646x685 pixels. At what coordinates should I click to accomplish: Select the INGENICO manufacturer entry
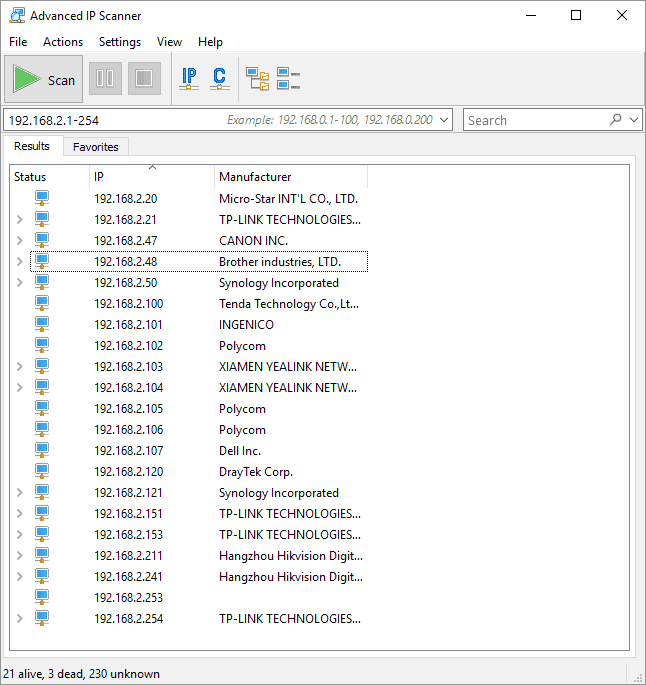[246, 325]
